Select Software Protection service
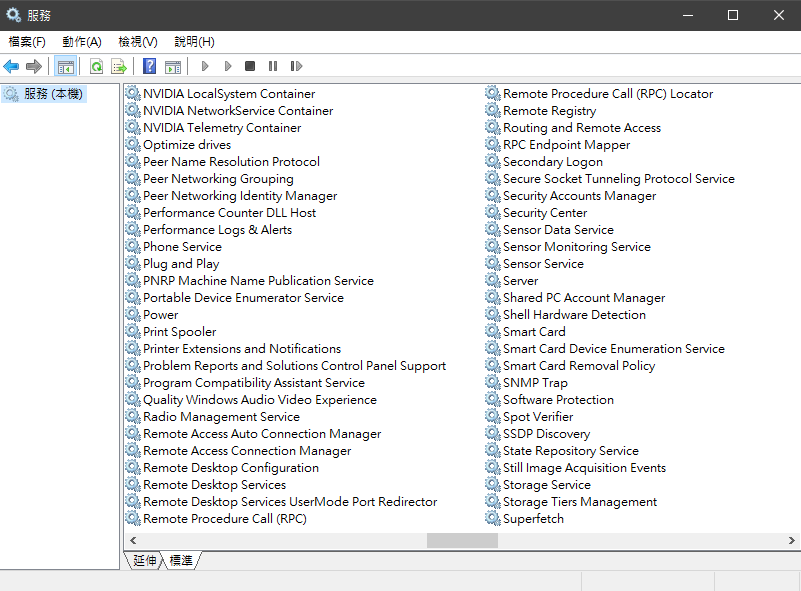 (558, 399)
